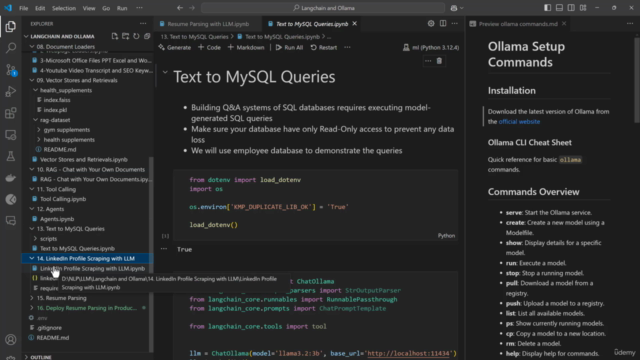Expand the 15. Resume Parsing folder
The image size is (640, 360).
pyautogui.click(x=32, y=298)
